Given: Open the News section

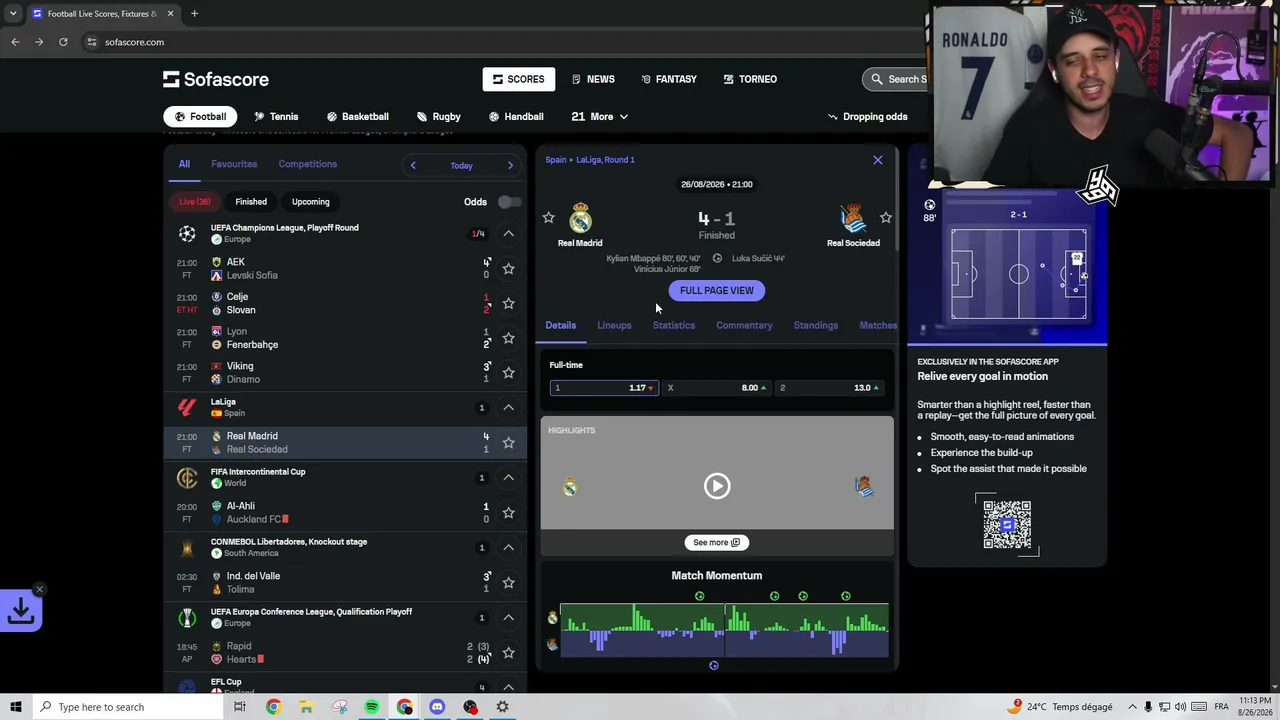Looking at the screenshot, I should (x=593, y=79).
